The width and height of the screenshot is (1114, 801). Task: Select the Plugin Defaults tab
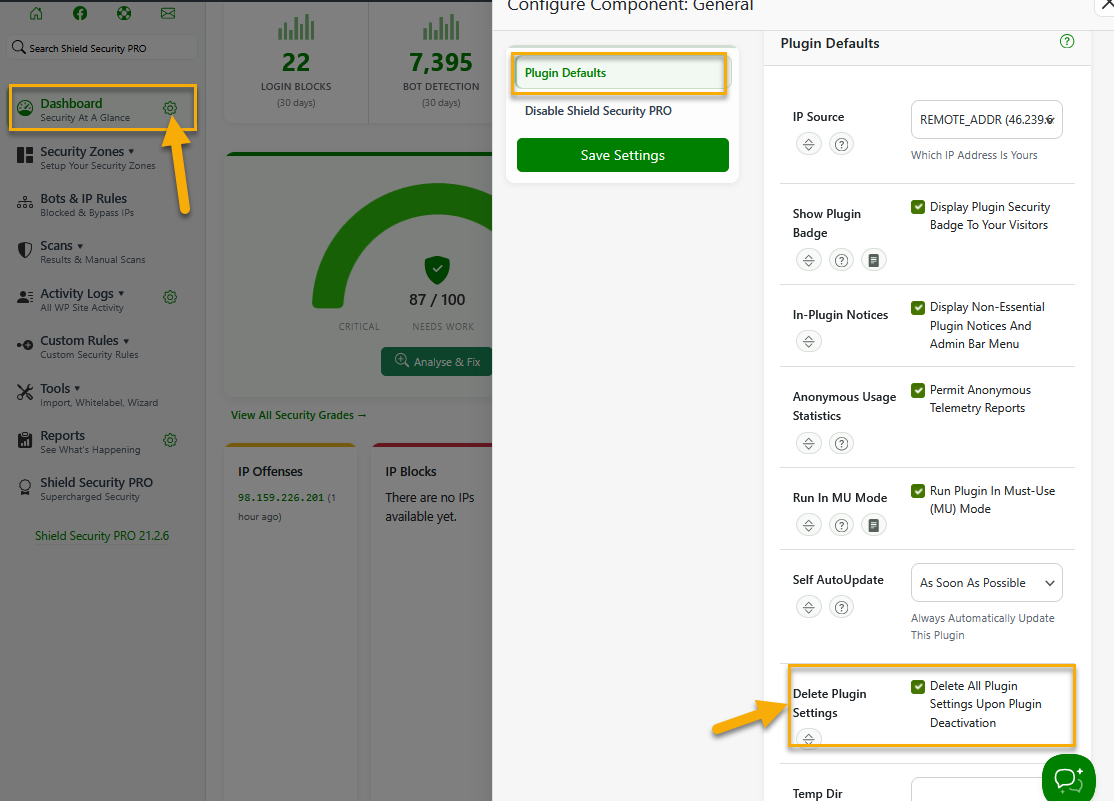pos(622,73)
